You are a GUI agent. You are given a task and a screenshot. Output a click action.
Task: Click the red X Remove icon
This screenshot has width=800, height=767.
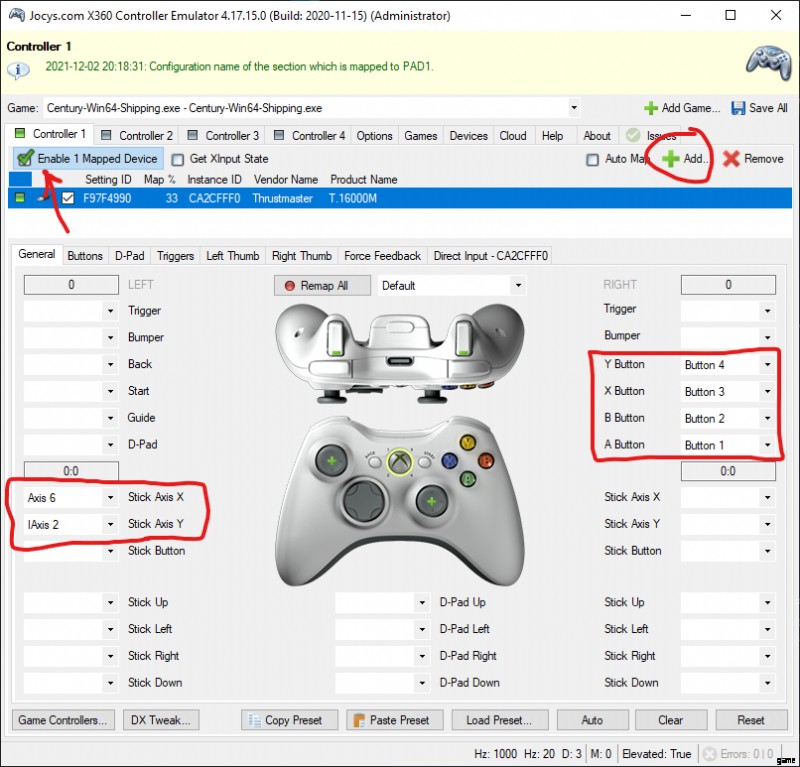[x=731, y=159]
